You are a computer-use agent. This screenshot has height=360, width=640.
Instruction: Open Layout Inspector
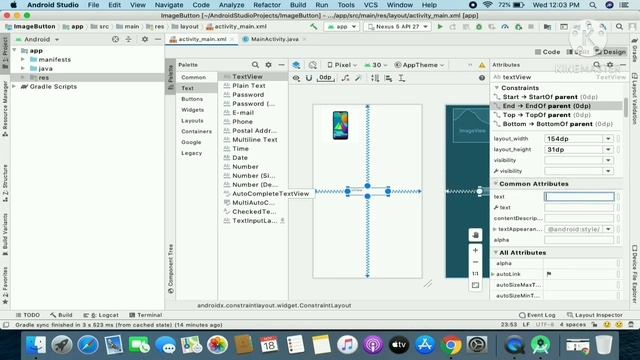(595, 315)
